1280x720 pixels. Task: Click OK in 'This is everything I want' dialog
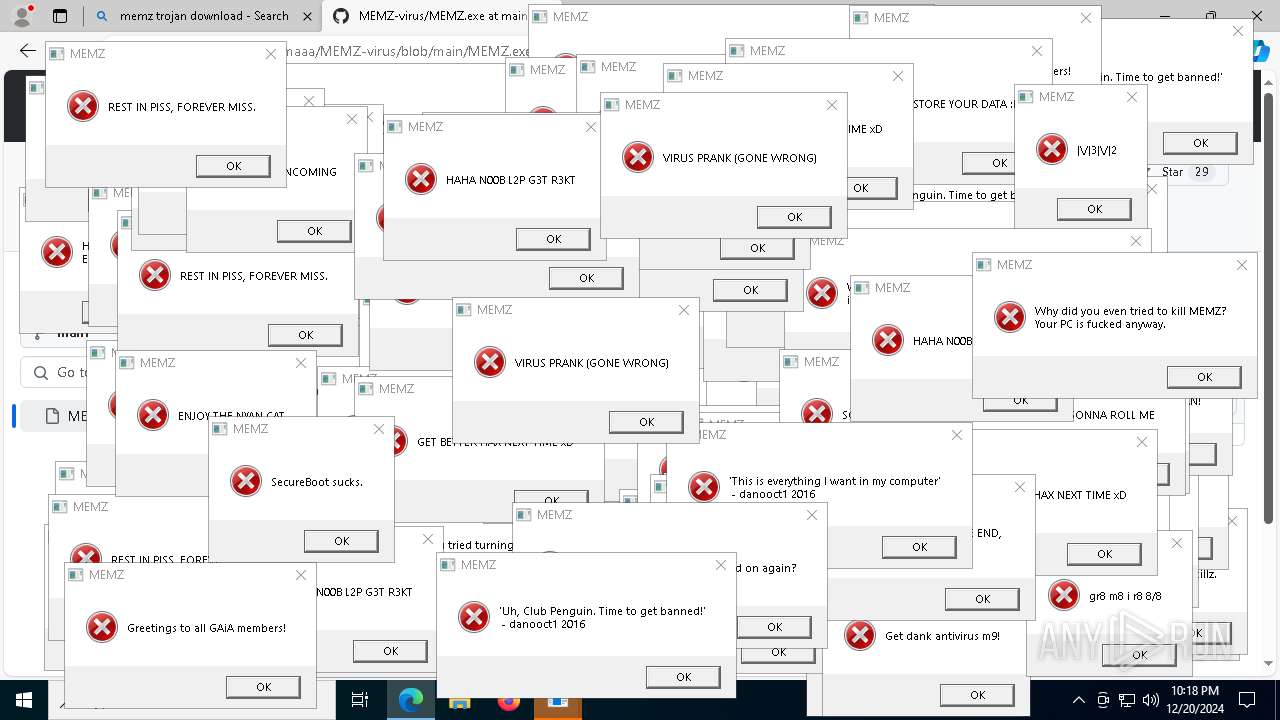(919, 547)
